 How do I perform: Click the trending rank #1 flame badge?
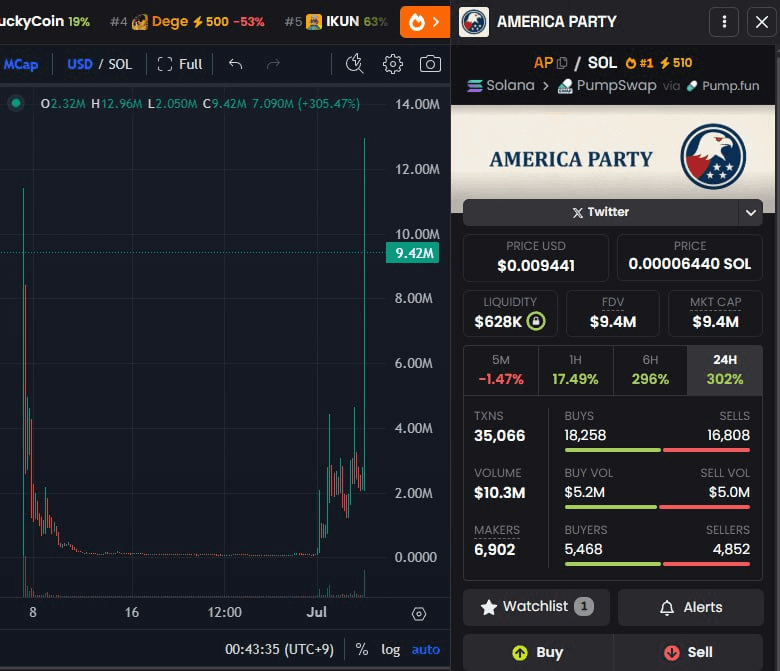point(639,63)
